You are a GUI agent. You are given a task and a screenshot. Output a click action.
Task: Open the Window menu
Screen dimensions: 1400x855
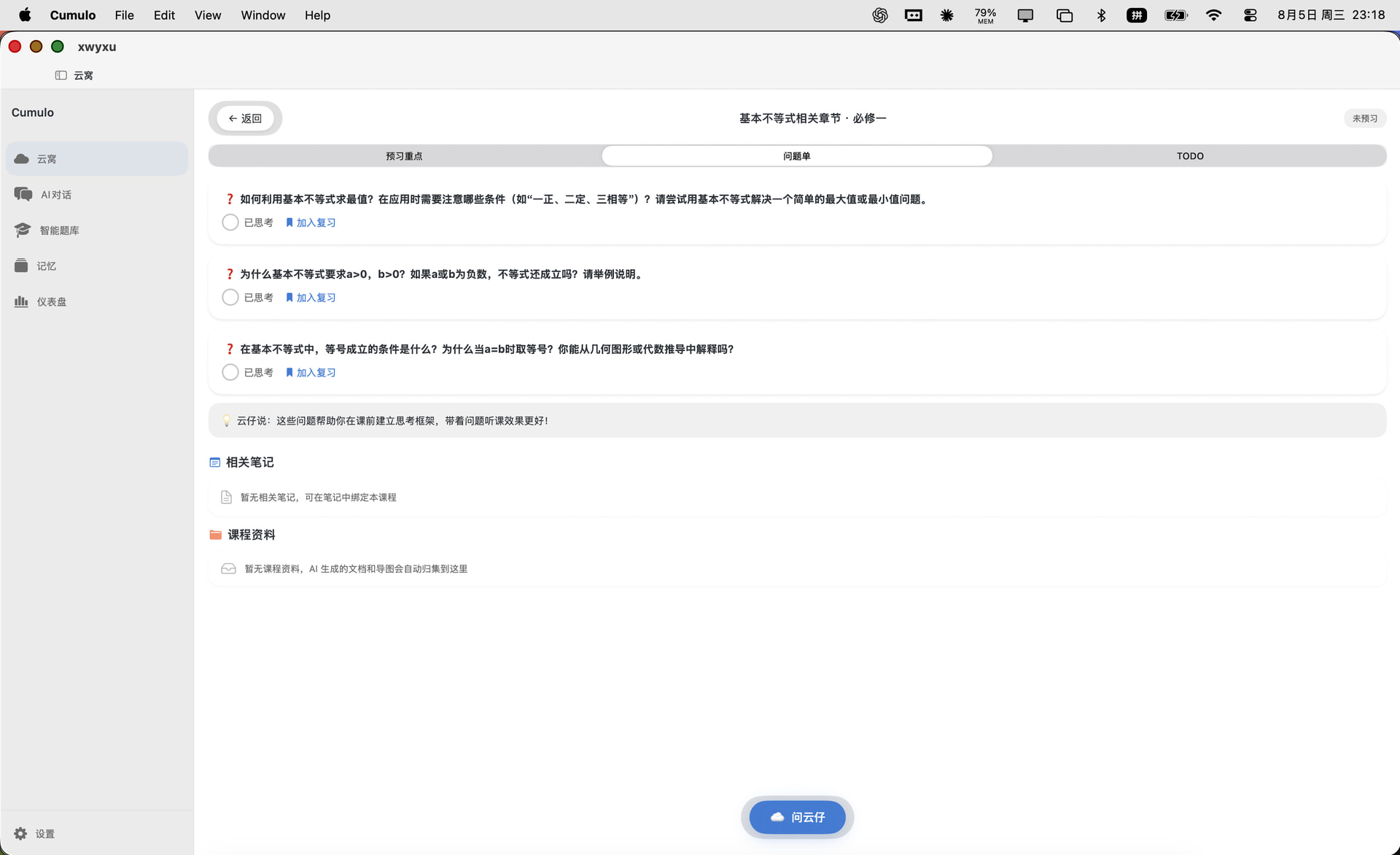point(263,15)
